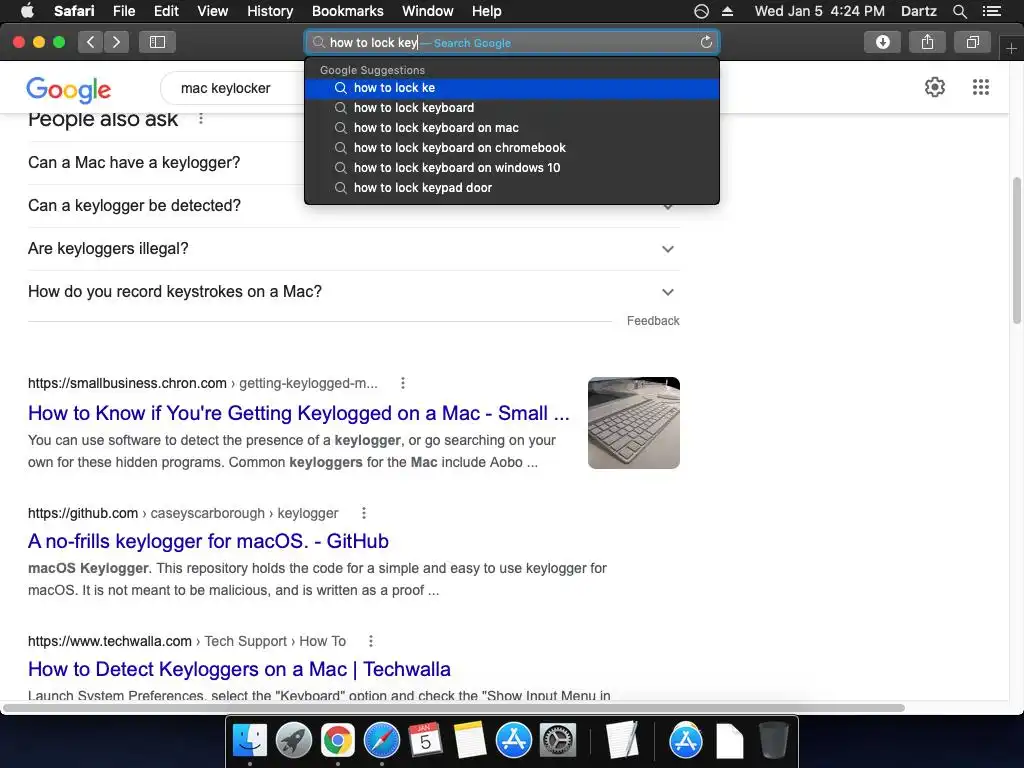Screen dimensions: 1024x768
Task: Show the Safari sidebar
Action: (x=157, y=42)
